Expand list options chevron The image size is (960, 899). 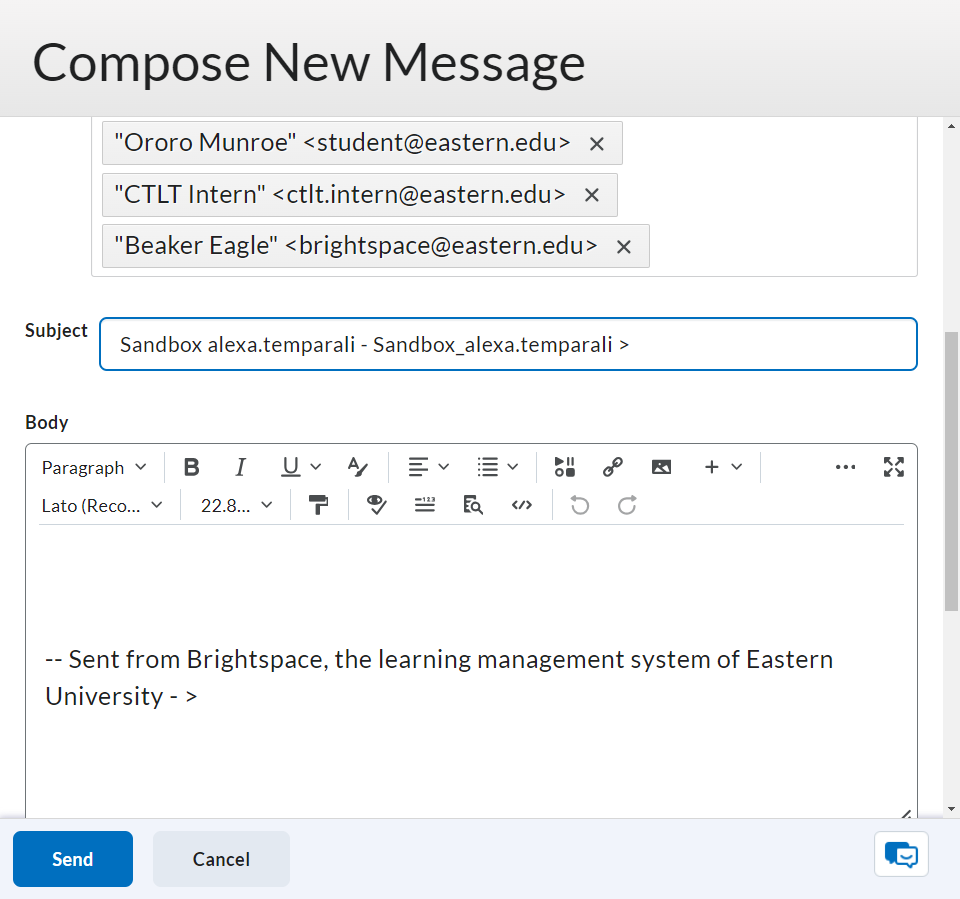(x=513, y=467)
